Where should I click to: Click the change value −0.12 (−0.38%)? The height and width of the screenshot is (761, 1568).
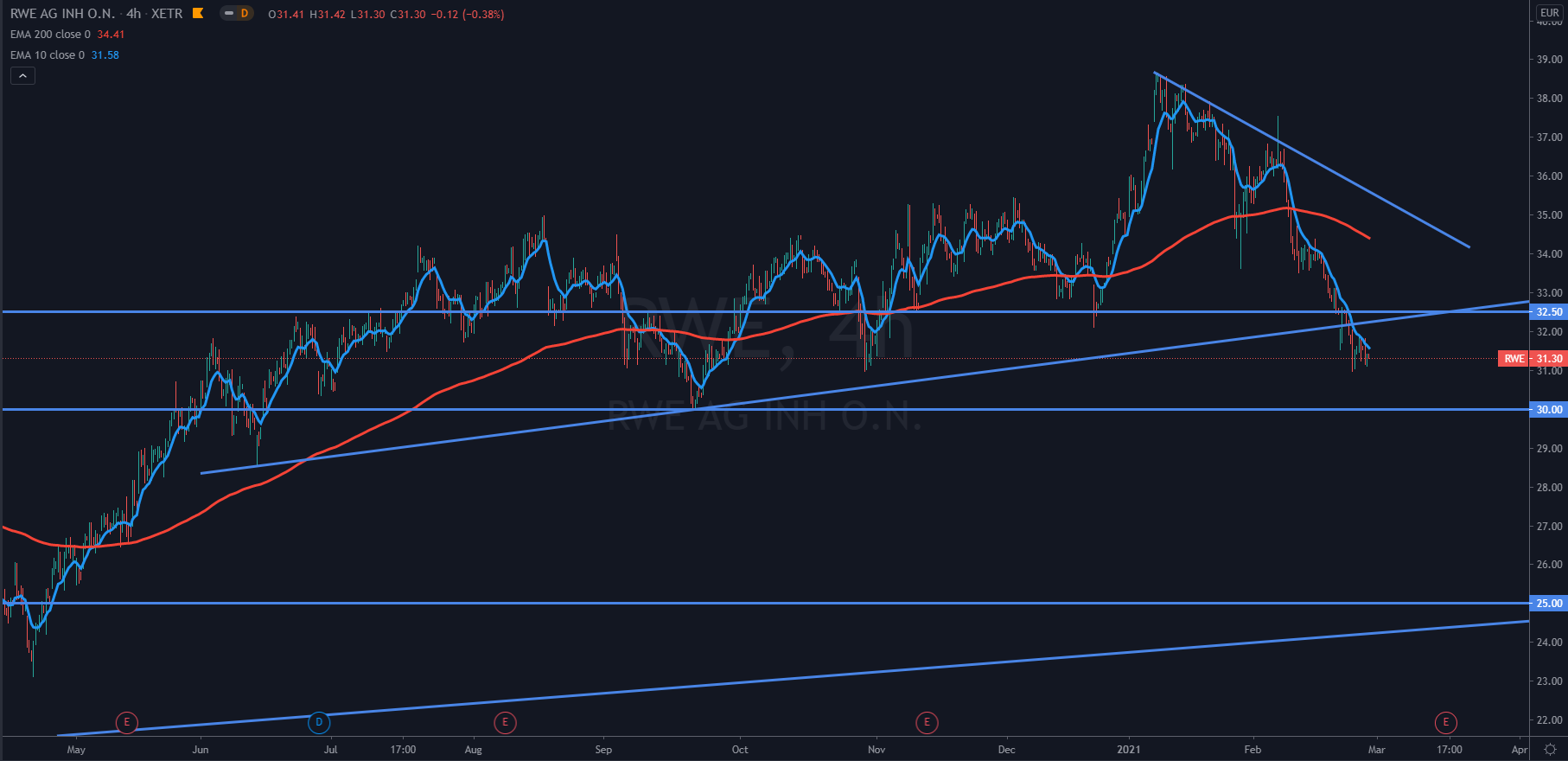pos(468,15)
